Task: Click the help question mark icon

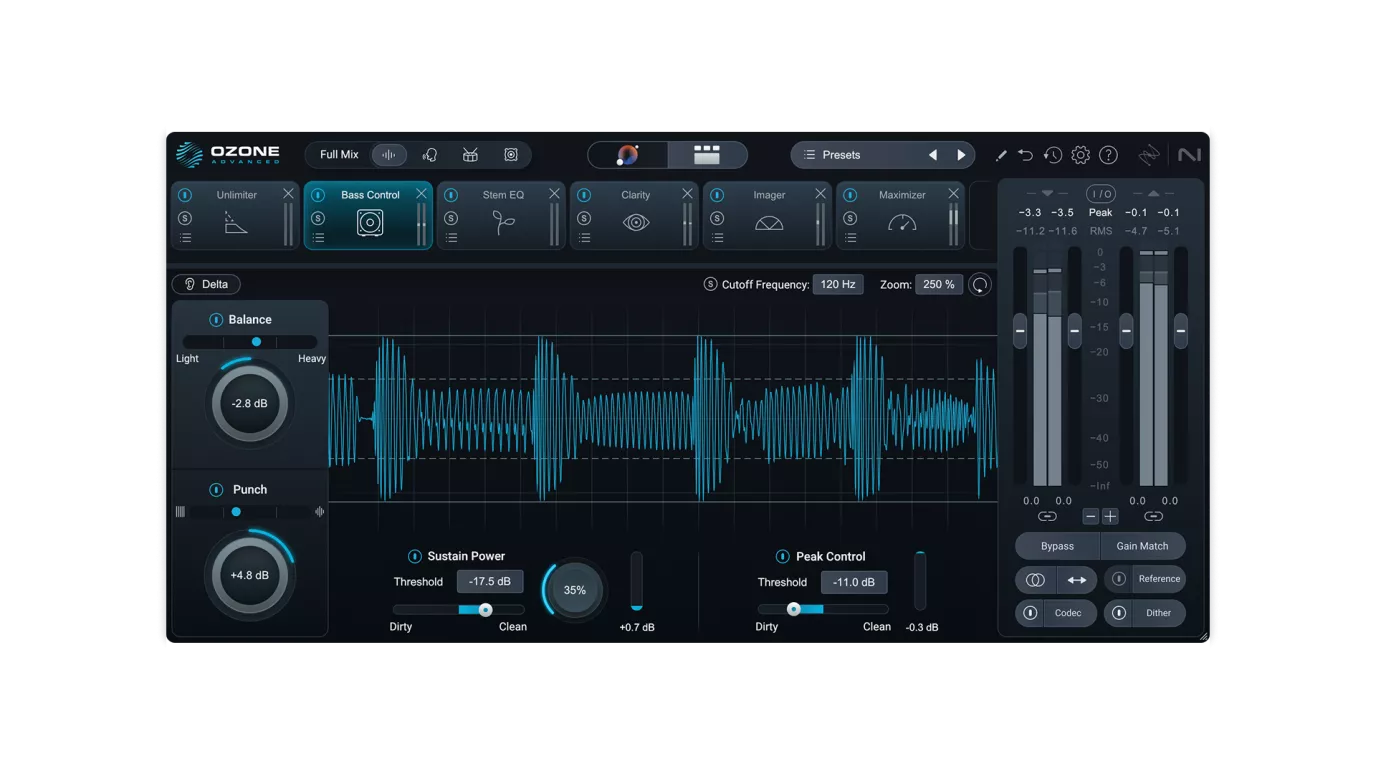Action: [1108, 155]
